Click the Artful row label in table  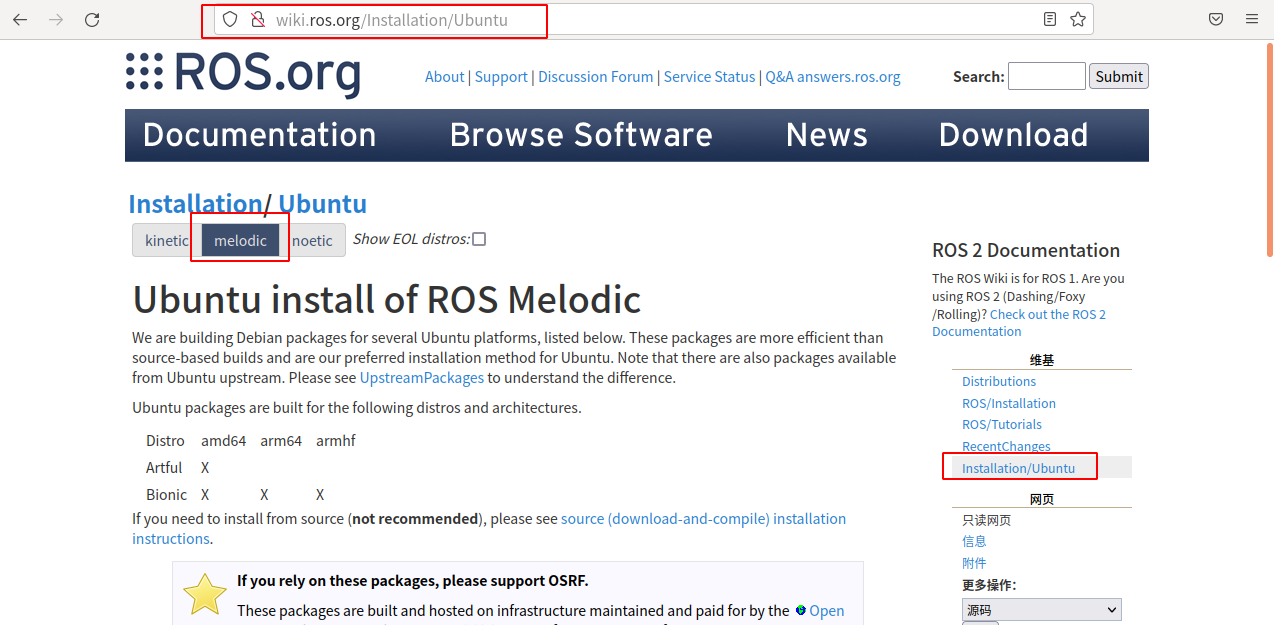click(164, 468)
